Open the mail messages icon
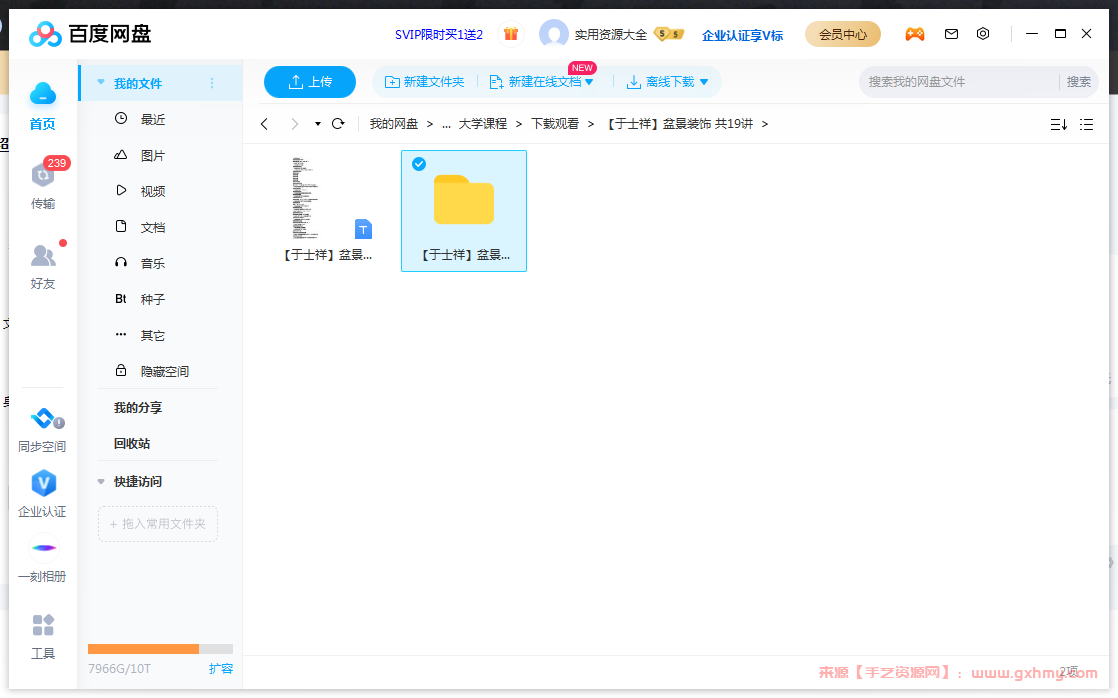Screen dimensions: 1118x698 (951, 34)
